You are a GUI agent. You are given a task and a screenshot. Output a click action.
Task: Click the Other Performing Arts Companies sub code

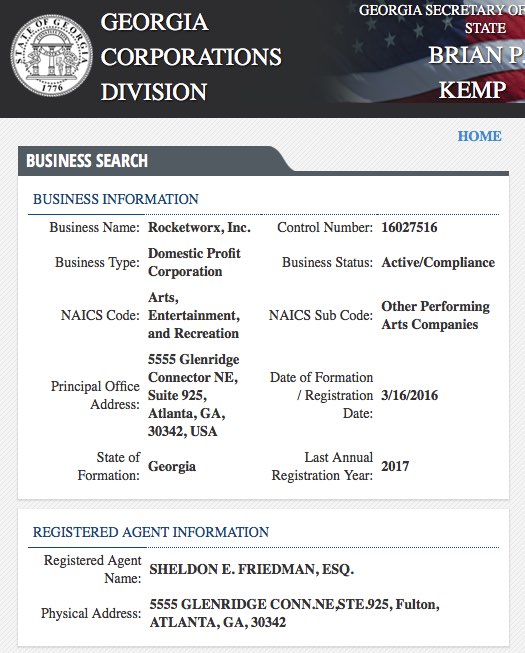click(435, 315)
